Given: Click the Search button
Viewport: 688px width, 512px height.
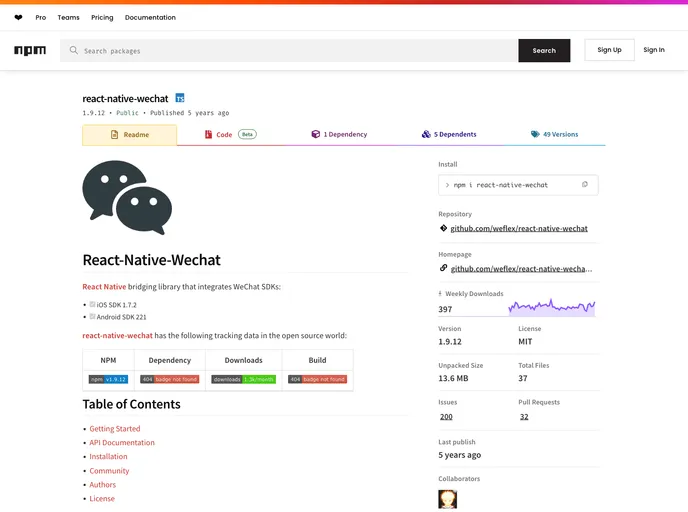Looking at the screenshot, I should click(544, 50).
